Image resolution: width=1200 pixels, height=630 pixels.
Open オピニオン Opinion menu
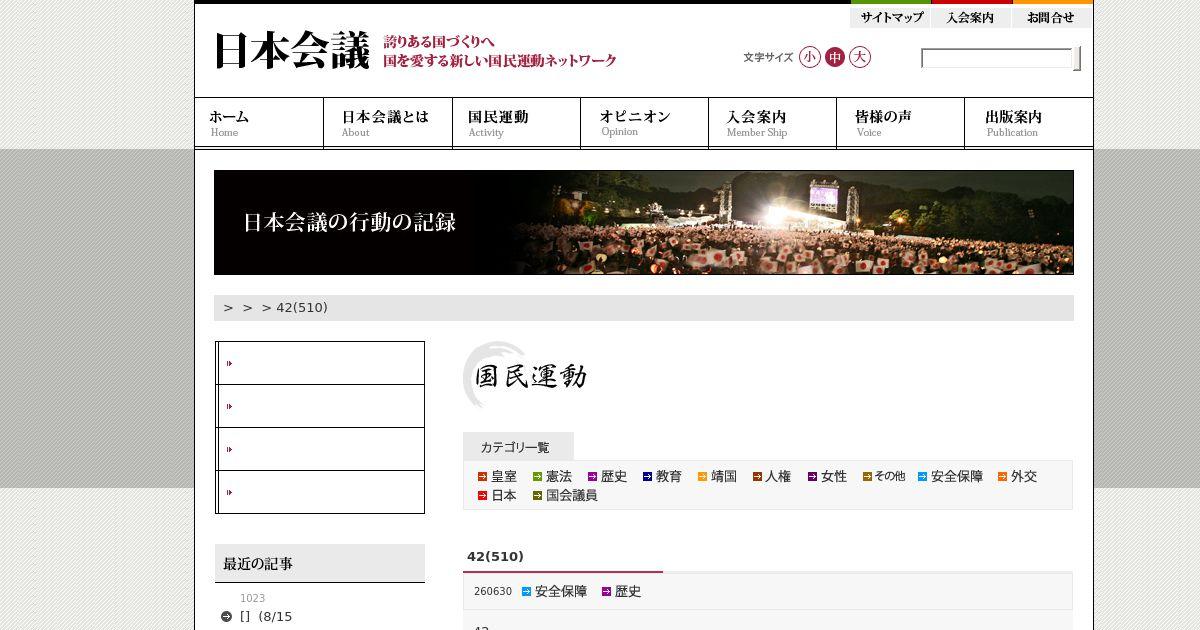click(x=644, y=123)
